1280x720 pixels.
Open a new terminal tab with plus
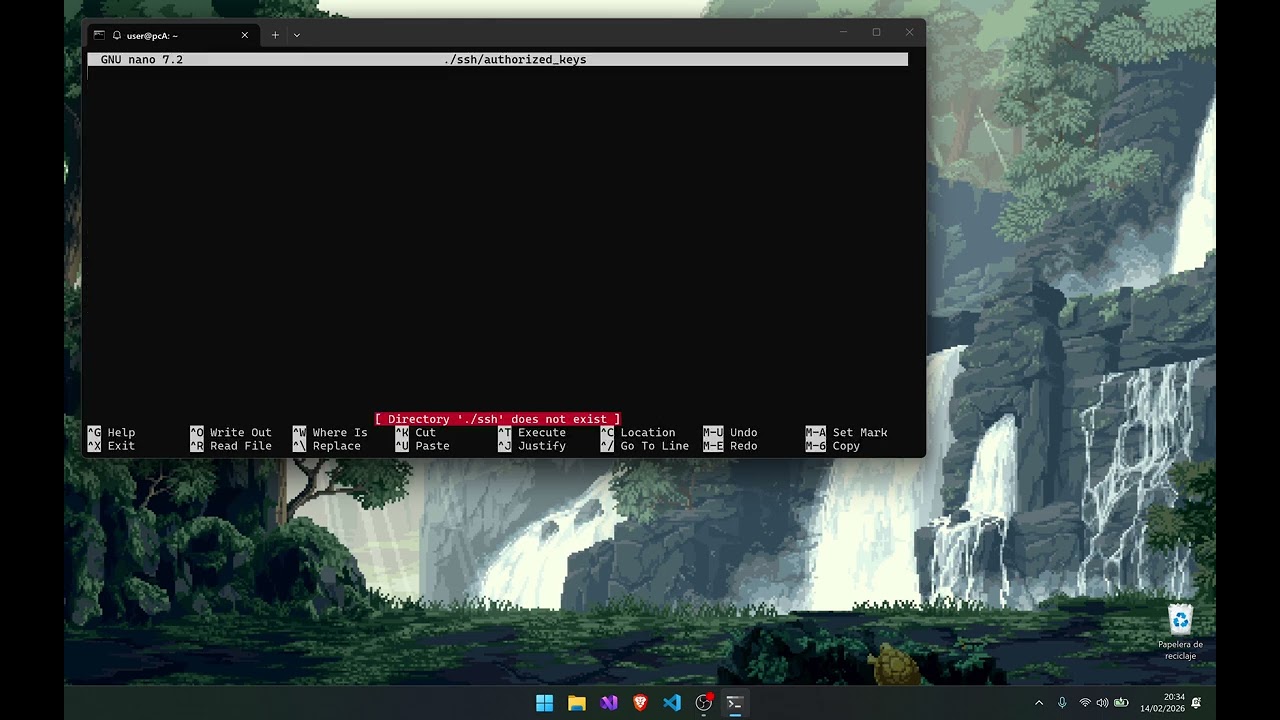[275, 35]
